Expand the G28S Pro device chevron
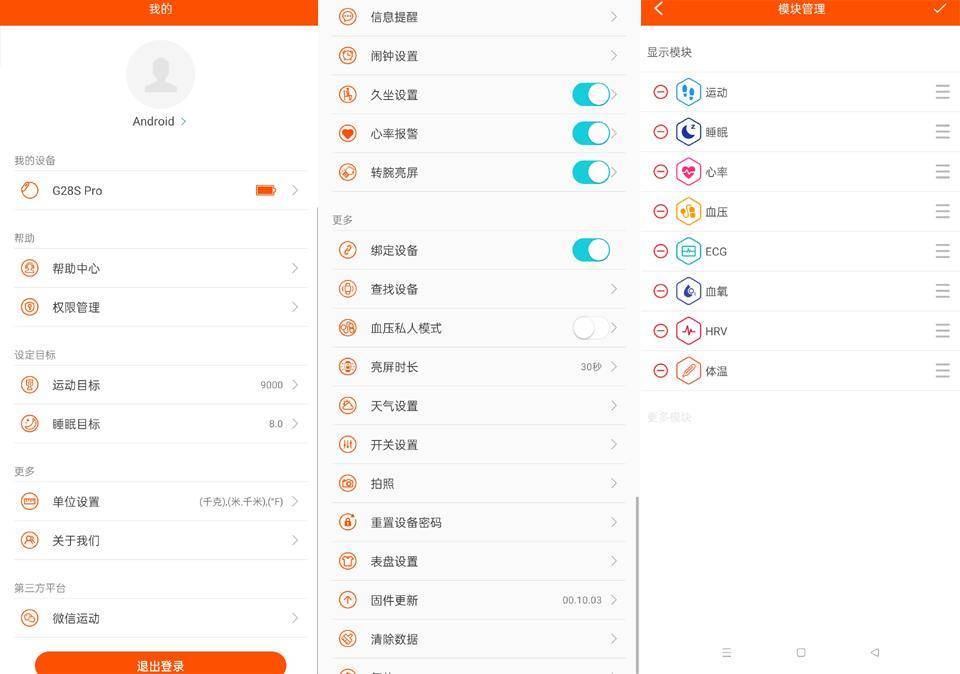960x674 pixels. click(295, 190)
